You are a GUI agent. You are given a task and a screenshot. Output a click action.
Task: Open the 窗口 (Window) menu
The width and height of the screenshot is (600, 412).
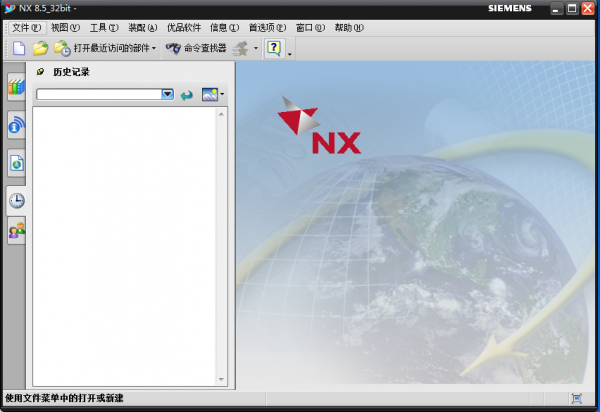[x=310, y=28]
